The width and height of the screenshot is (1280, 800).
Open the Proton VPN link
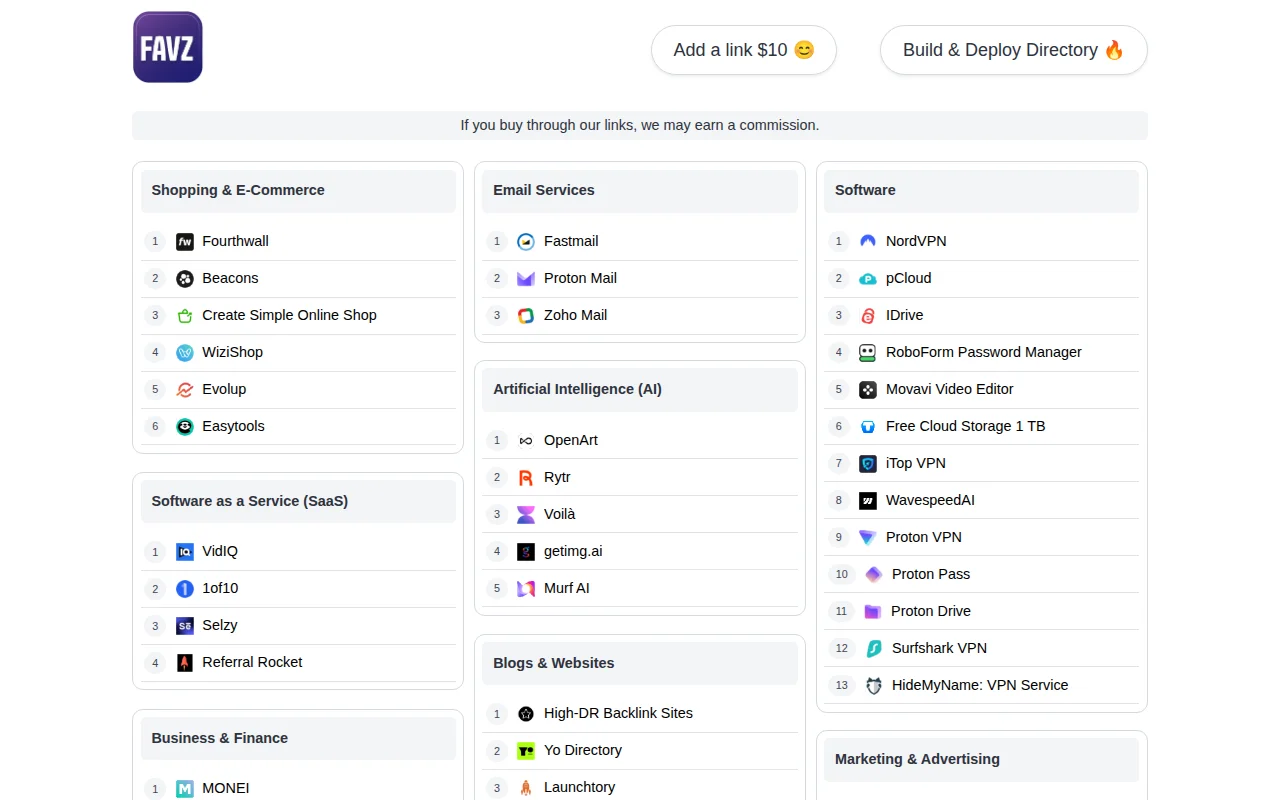click(924, 537)
